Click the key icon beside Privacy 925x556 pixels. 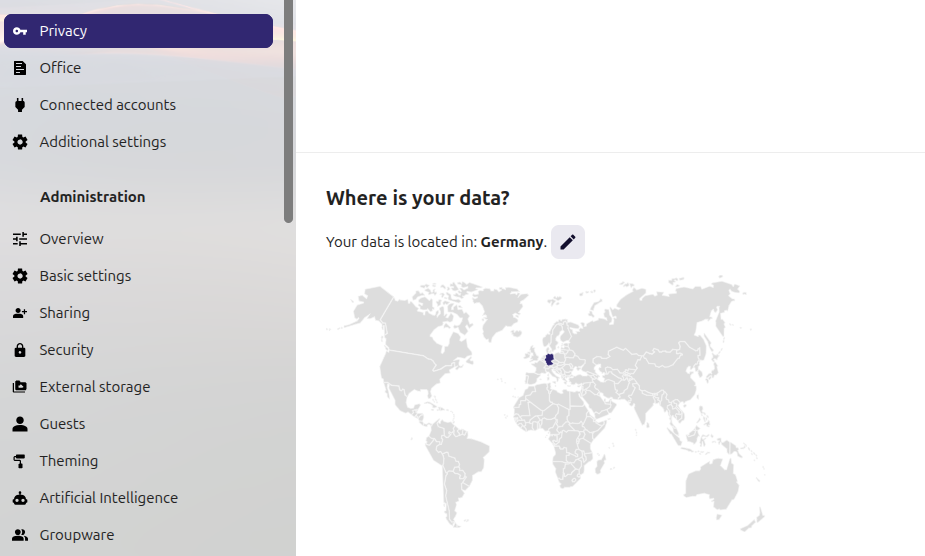[x=20, y=31]
